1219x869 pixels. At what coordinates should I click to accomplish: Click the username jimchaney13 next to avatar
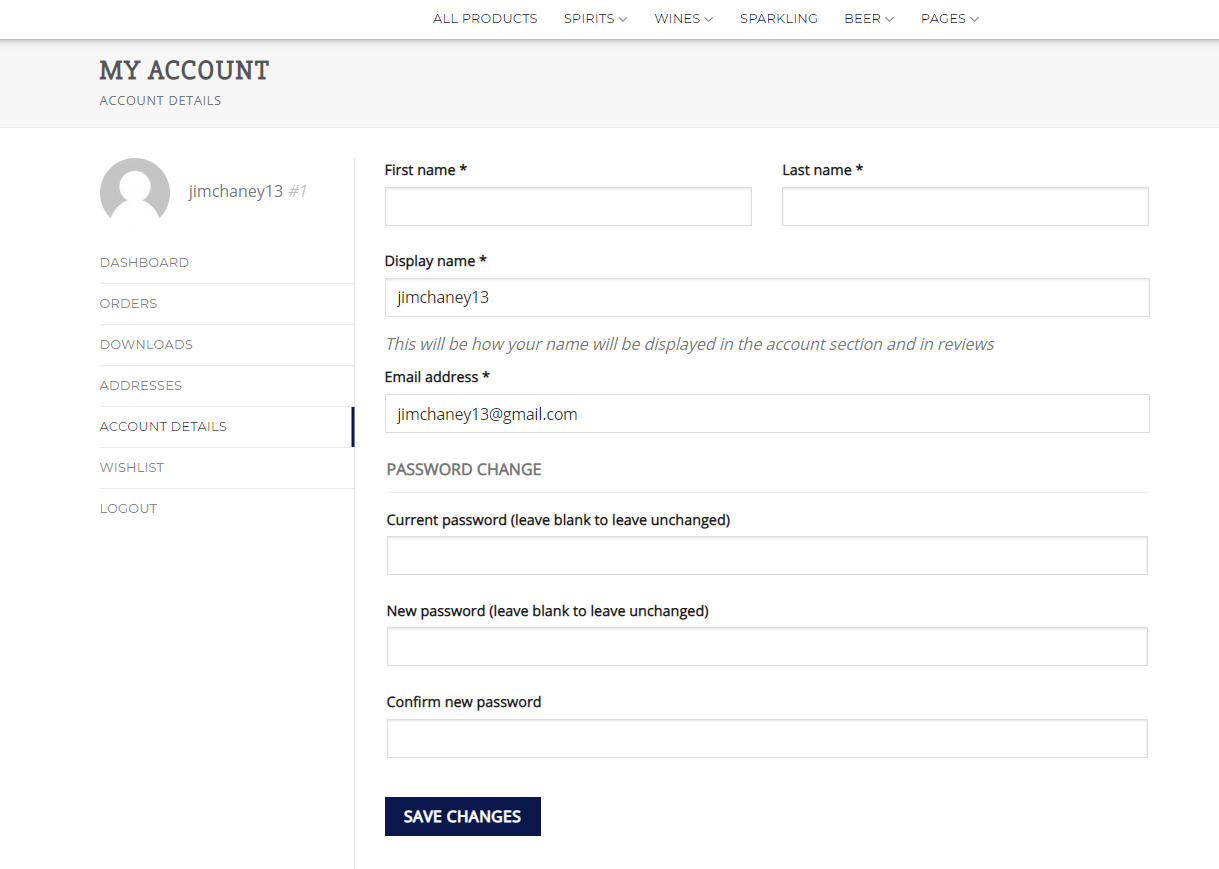click(x=235, y=191)
